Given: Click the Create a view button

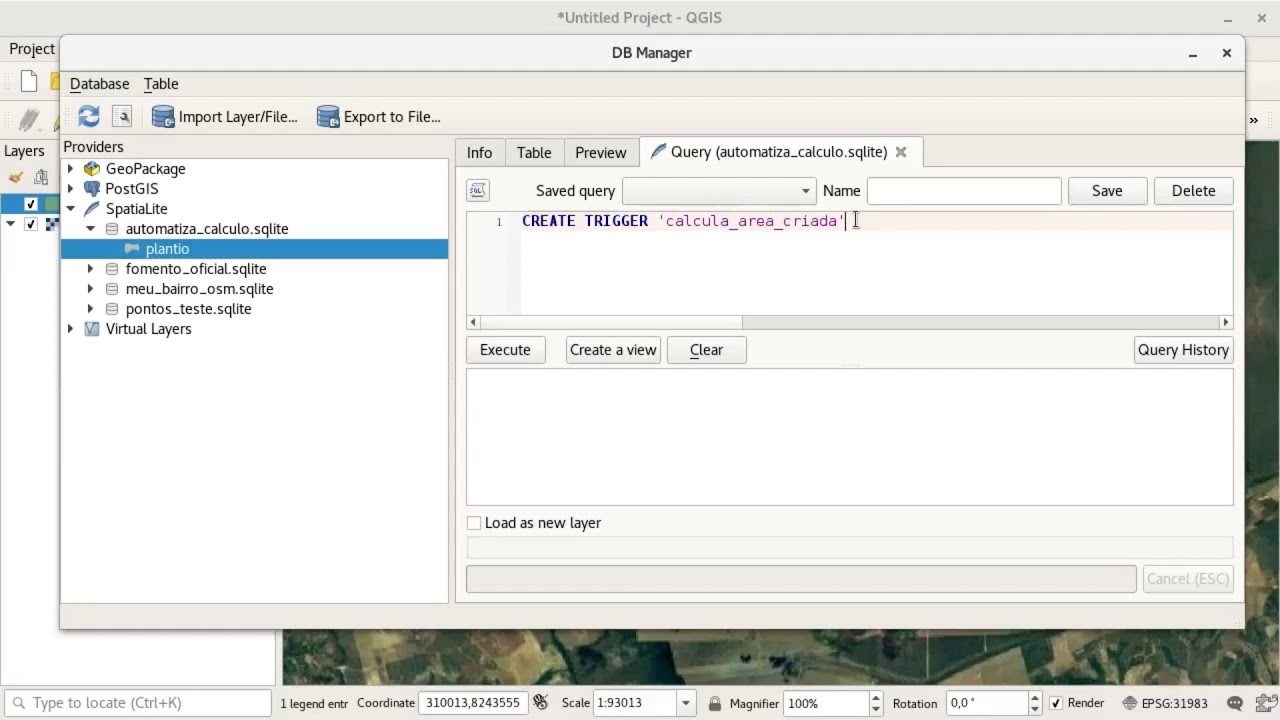Looking at the screenshot, I should (x=613, y=350).
